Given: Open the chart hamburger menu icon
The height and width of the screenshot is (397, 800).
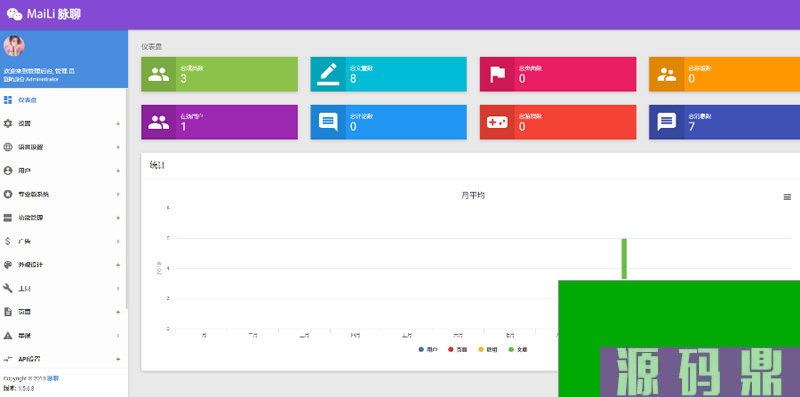Looking at the screenshot, I should pos(787,197).
